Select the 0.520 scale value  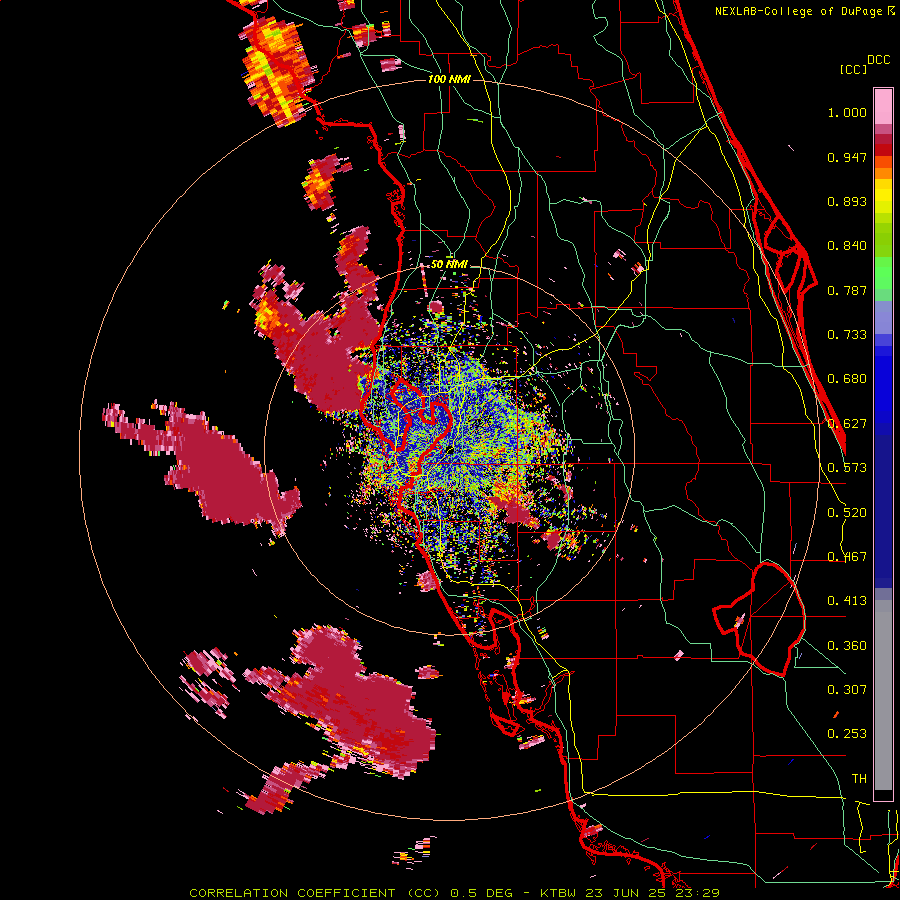pos(847,513)
